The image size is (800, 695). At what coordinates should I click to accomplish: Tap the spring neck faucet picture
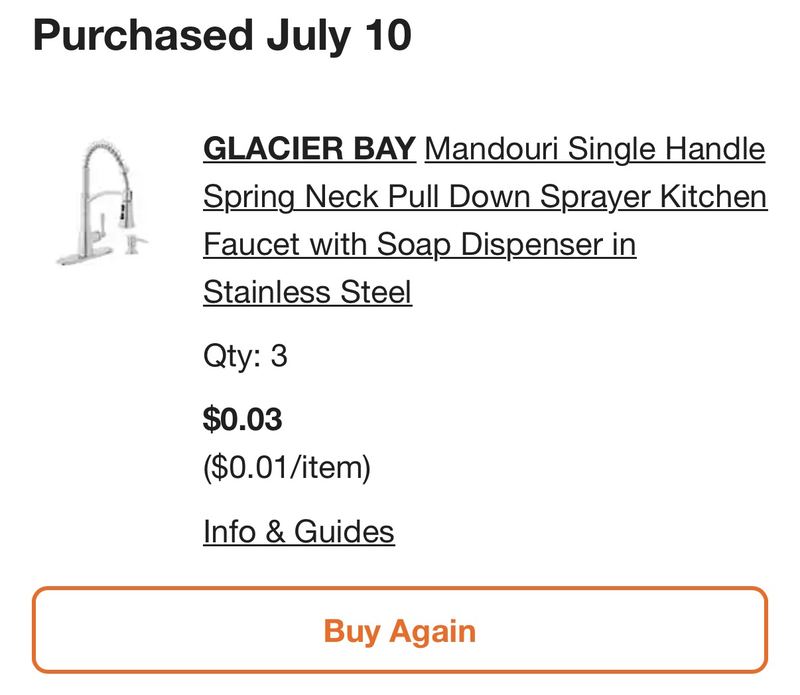click(x=102, y=202)
